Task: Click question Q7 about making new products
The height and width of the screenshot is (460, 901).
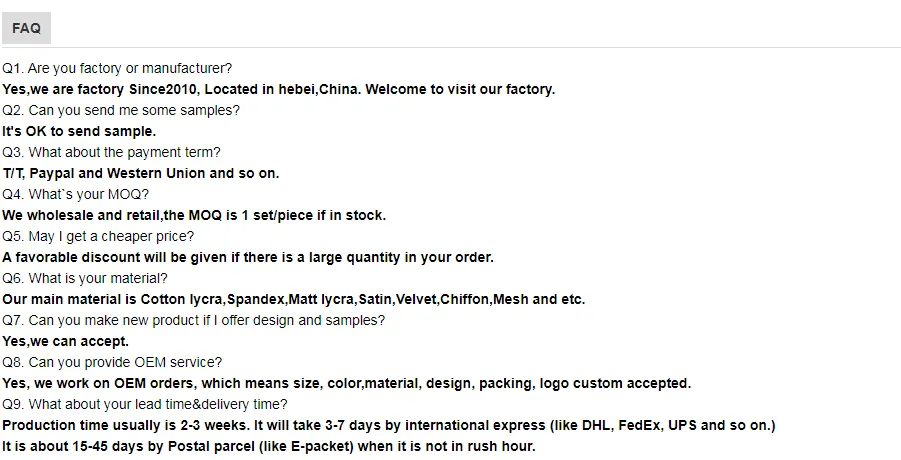Action: point(193,320)
